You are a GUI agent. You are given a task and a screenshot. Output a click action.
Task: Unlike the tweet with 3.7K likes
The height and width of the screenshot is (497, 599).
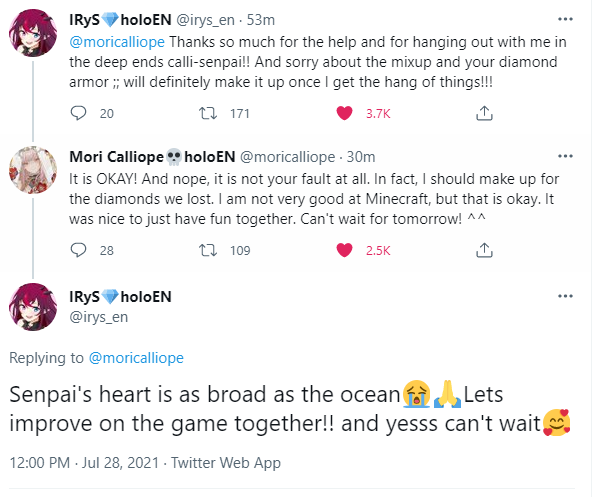344,113
